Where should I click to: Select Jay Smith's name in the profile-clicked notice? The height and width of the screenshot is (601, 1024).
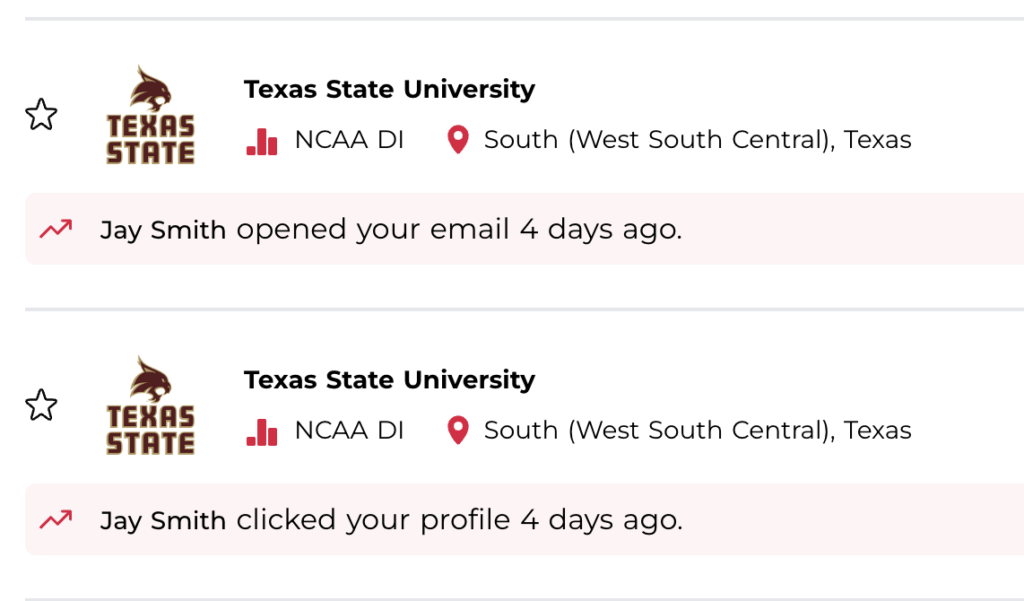163,521
